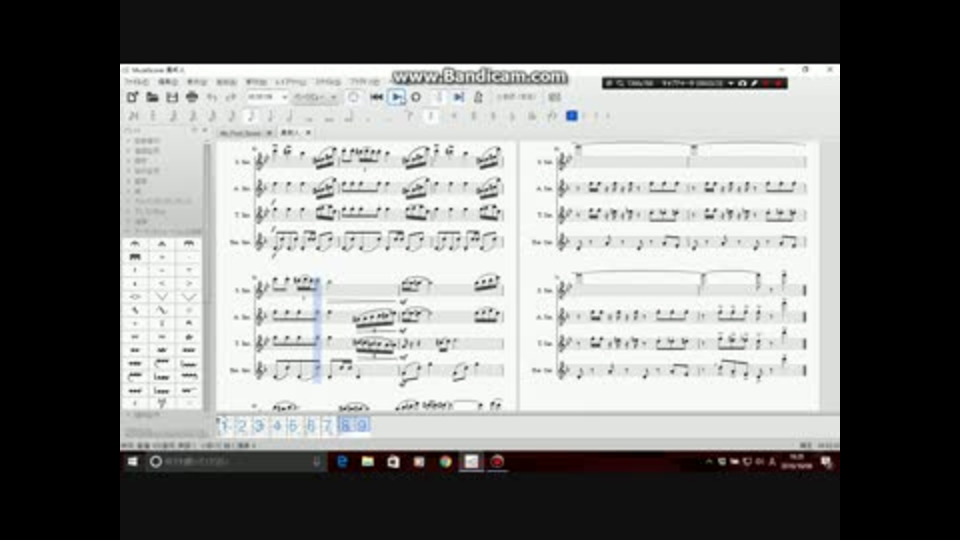Jump to page 6 in navigator
The width and height of the screenshot is (960, 540).
pyautogui.click(x=310, y=426)
